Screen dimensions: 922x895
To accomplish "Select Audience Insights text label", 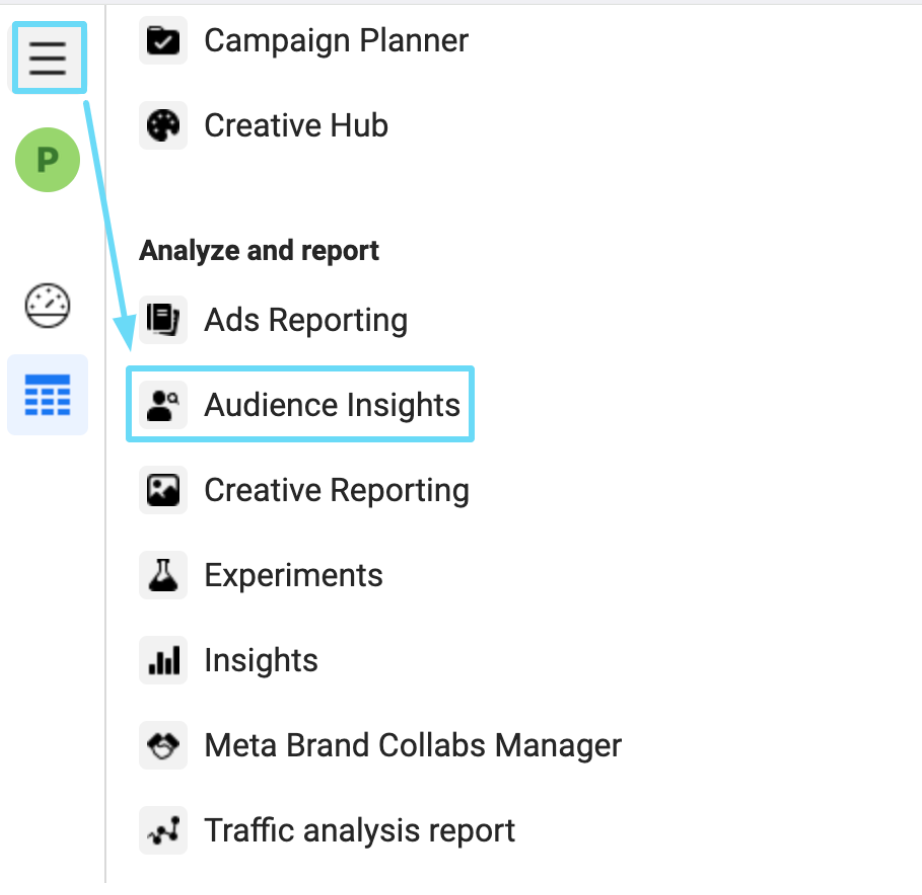I will (332, 405).
